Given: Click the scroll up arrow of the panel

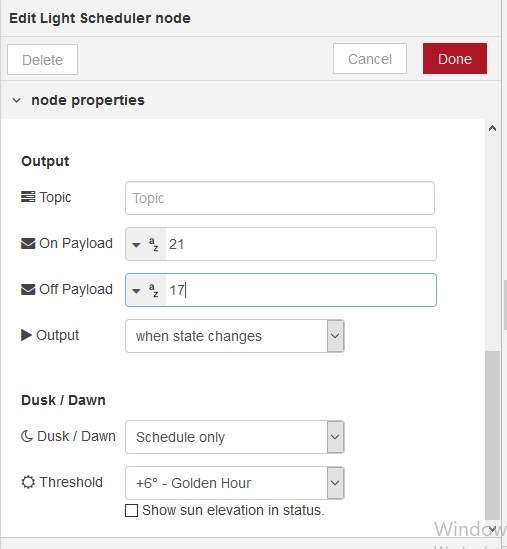Looking at the screenshot, I should coord(492,128).
